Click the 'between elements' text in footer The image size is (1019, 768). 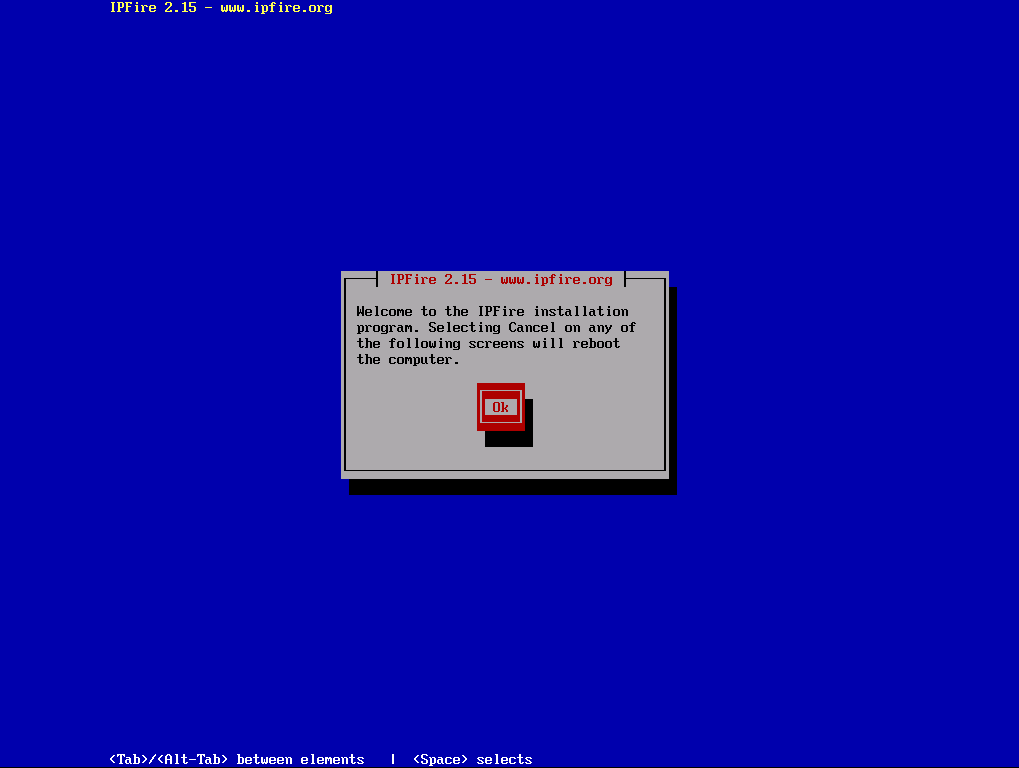[300, 760]
